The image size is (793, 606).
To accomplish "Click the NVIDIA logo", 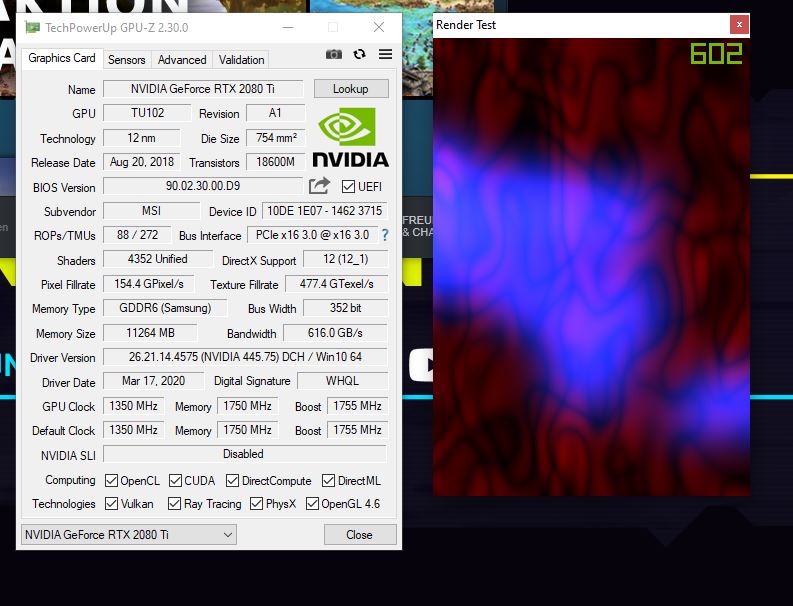I will coord(350,137).
